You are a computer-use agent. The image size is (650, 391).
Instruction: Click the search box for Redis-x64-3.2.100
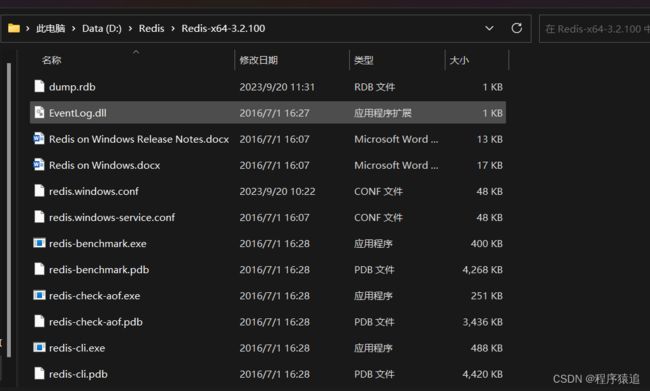click(595, 29)
